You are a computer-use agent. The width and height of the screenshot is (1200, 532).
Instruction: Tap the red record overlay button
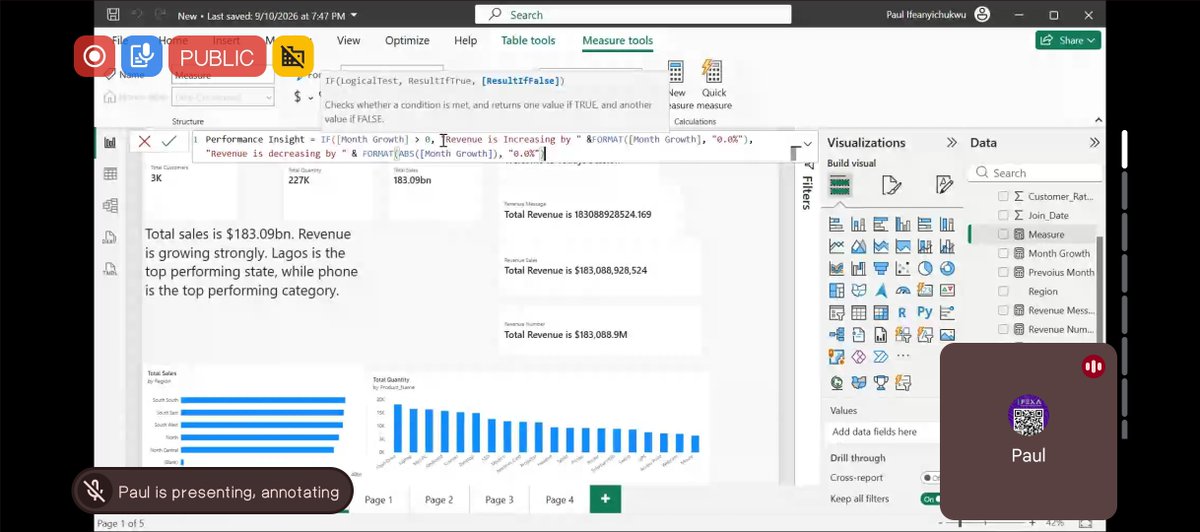pyautogui.click(x=95, y=56)
